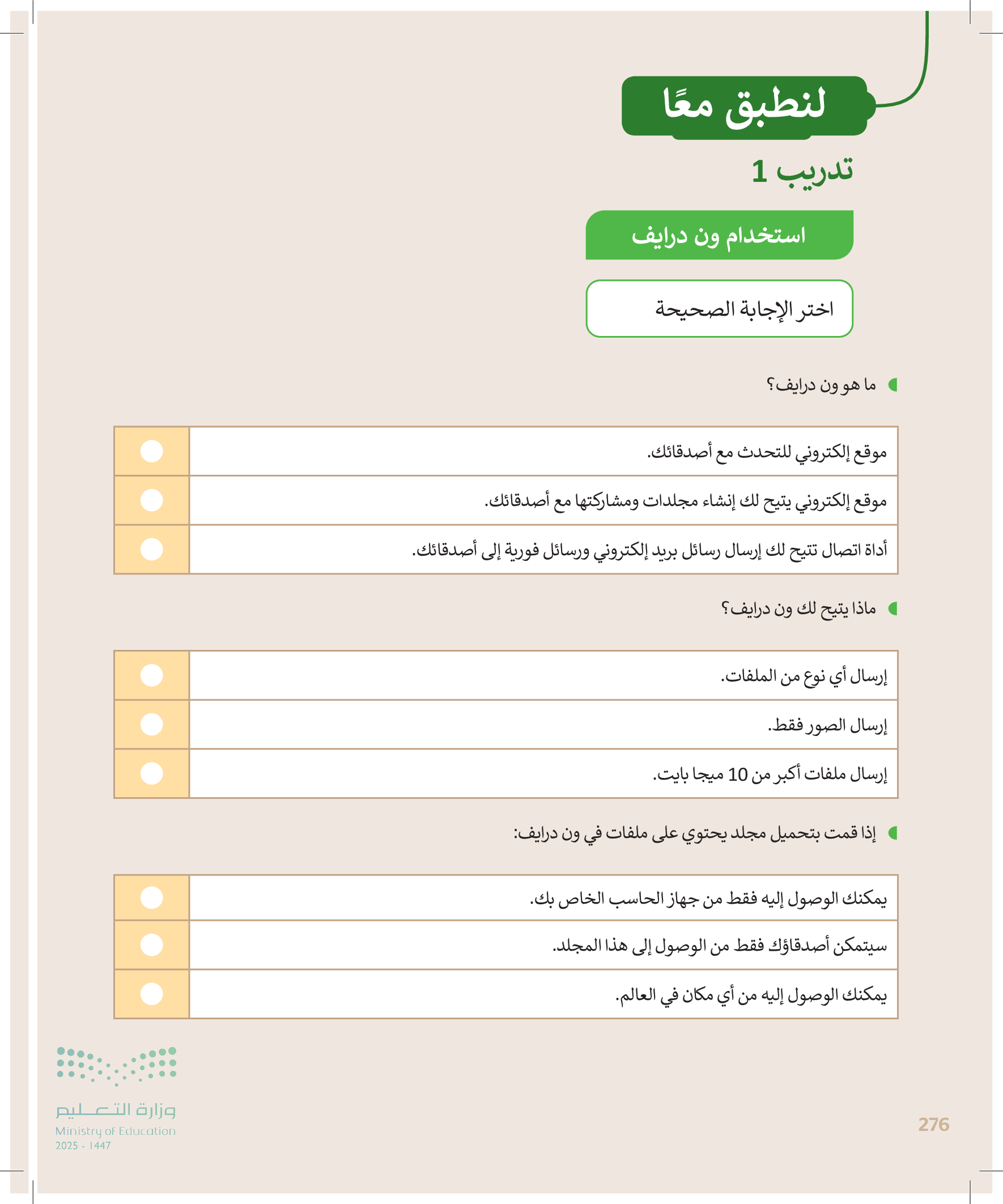Click the 'Ministry of Education' text
The width and height of the screenshot is (1003, 1204).
(115, 1131)
